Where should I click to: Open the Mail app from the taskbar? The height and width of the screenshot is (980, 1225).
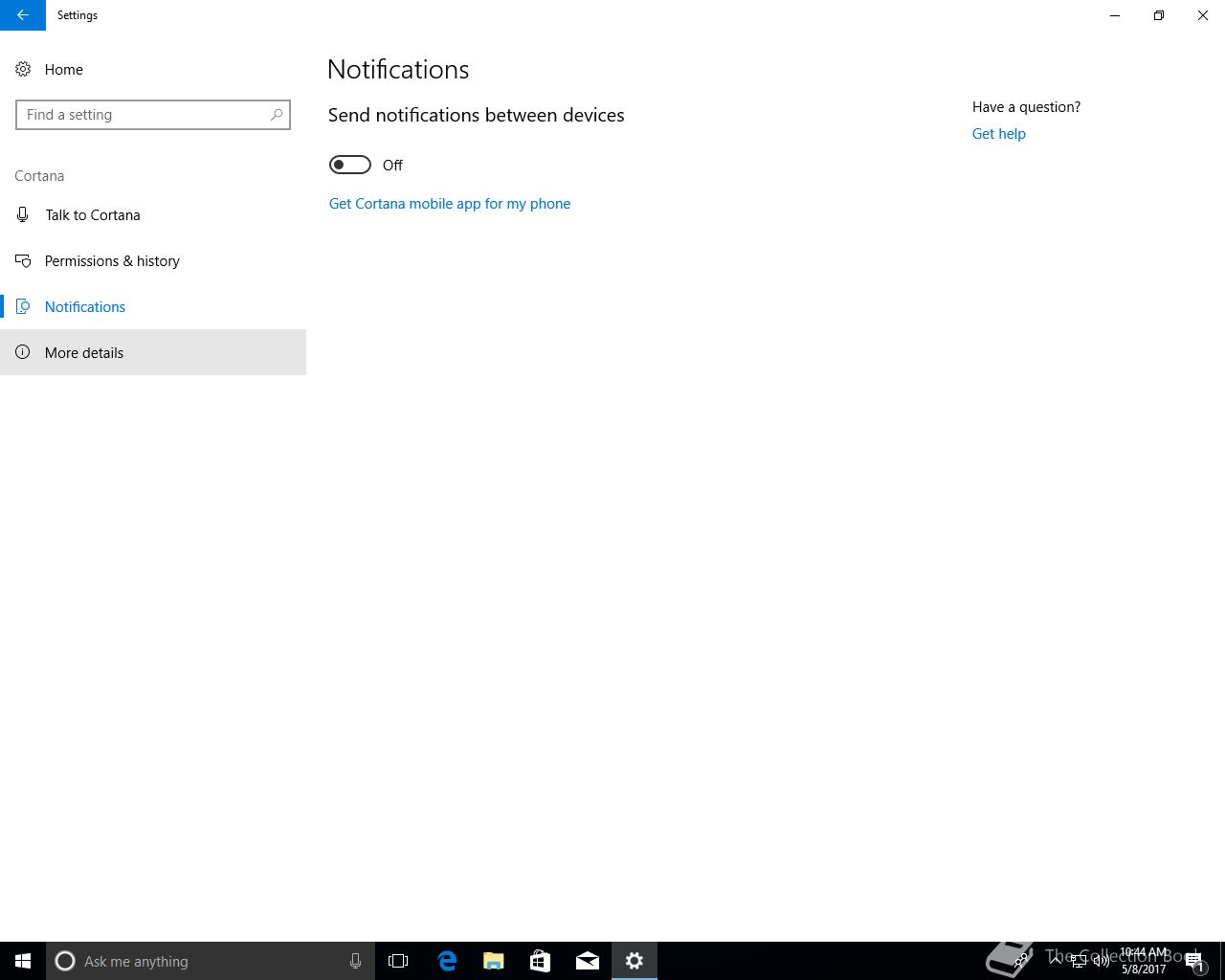click(x=588, y=961)
